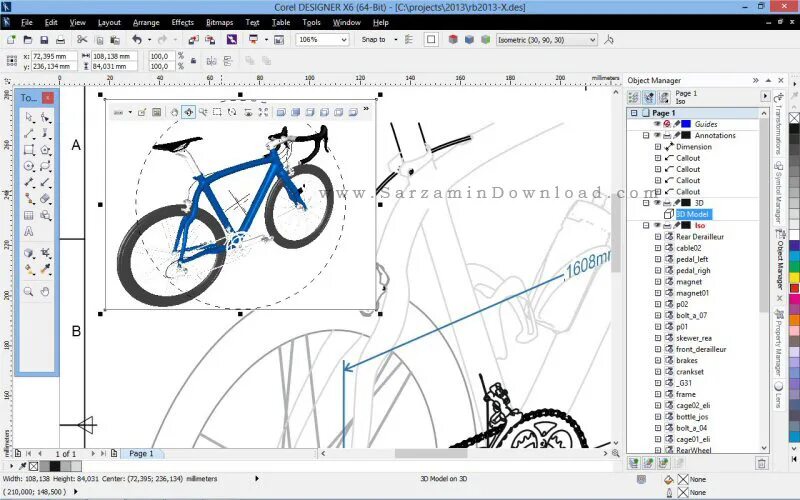Activate the rotate tool in 3D model toolbar
Image resolution: width=800 pixels, height=500 pixels.
pyautogui.click(x=189, y=112)
